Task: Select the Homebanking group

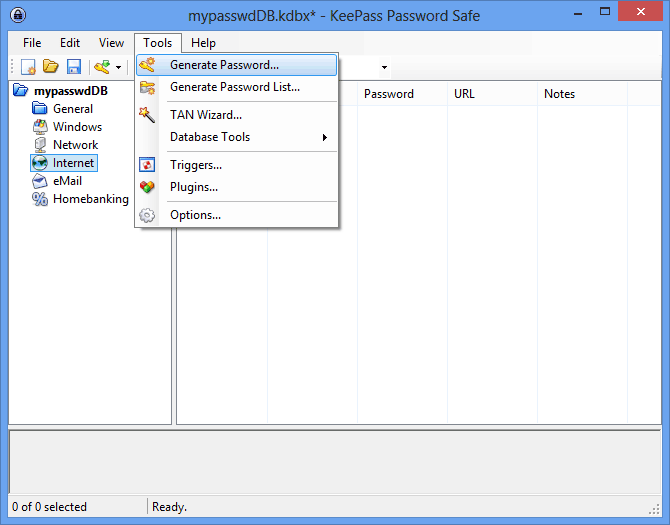Action: [91, 199]
